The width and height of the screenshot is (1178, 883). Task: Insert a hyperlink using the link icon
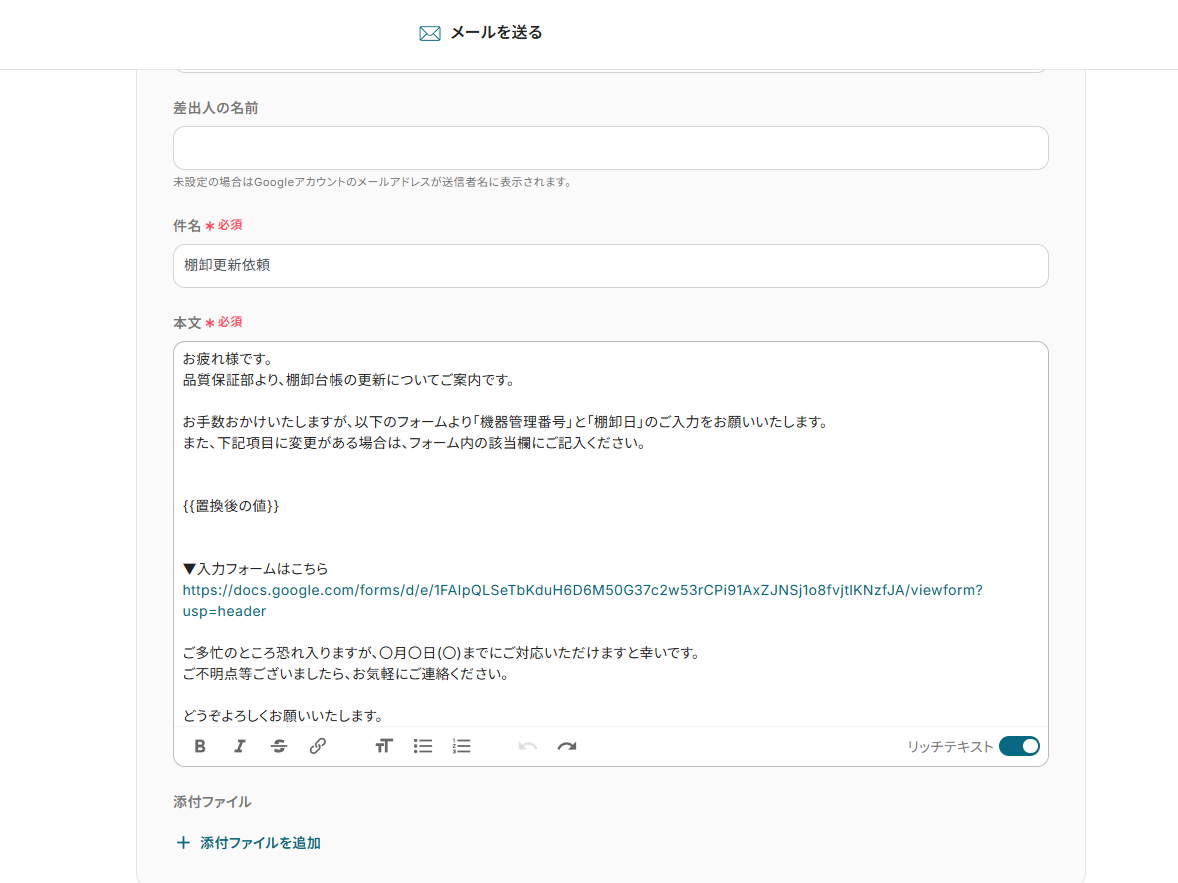tap(318, 746)
